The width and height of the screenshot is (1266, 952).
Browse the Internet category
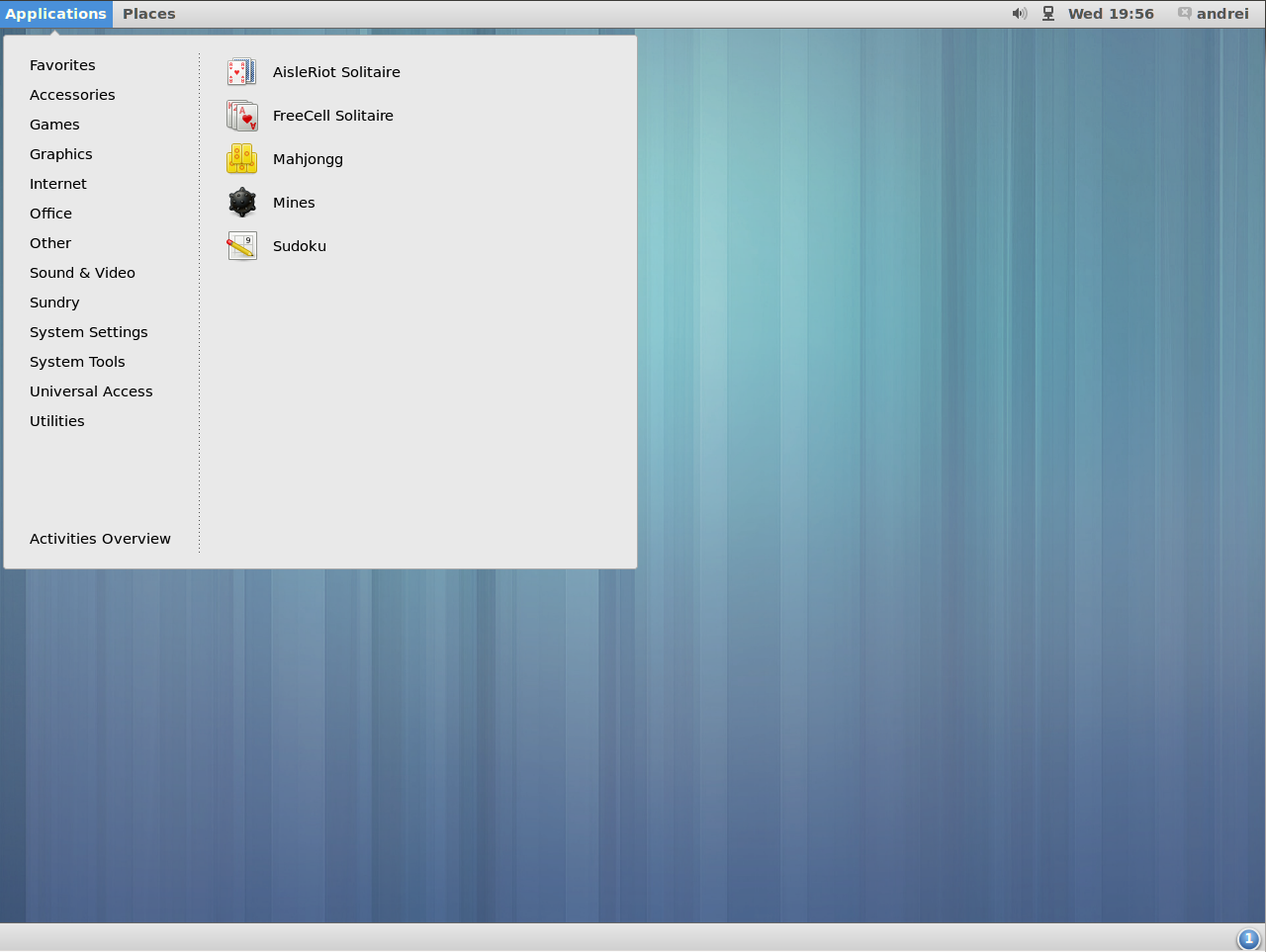(58, 184)
